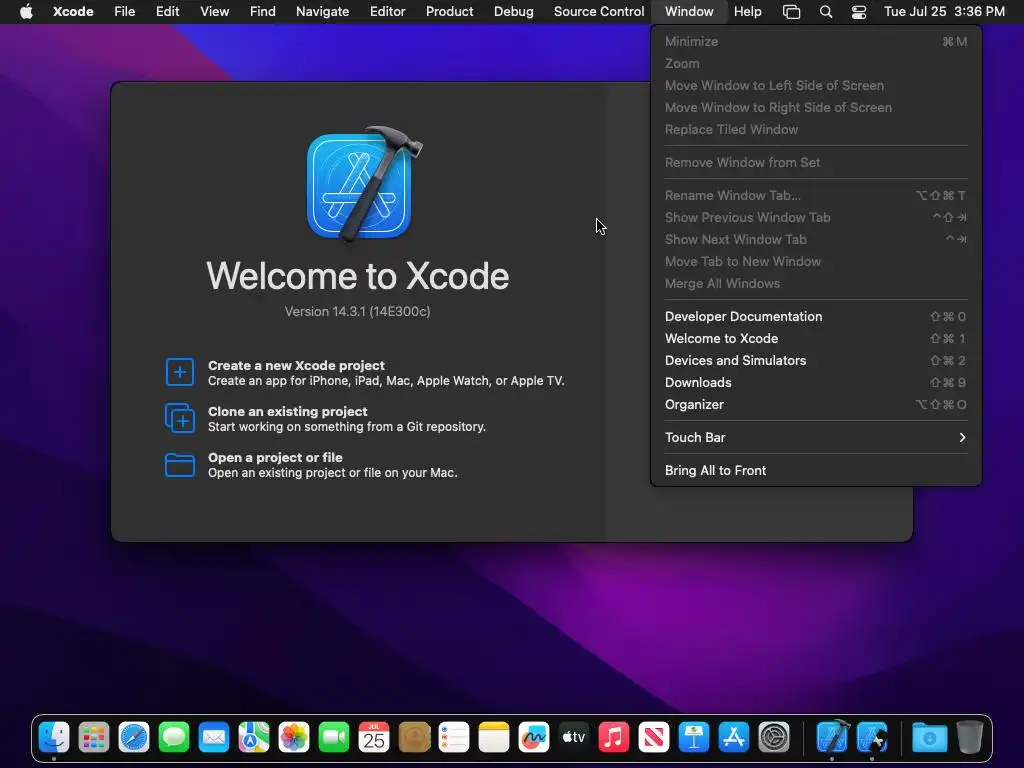Open the View menu

214,12
